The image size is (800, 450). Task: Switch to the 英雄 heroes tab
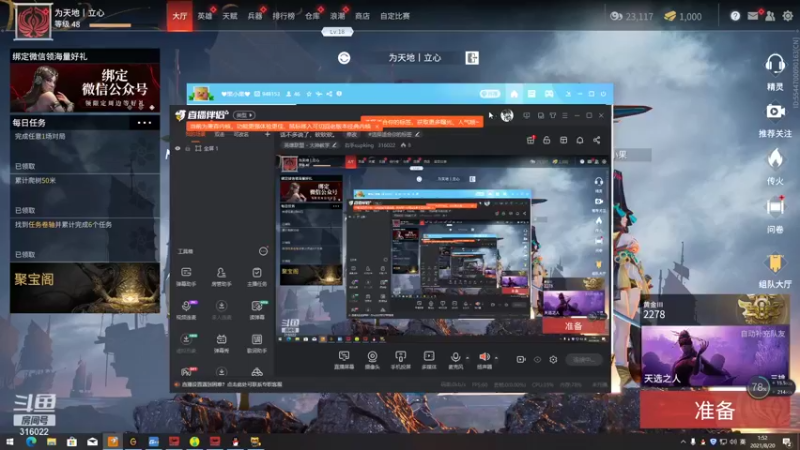click(205, 16)
